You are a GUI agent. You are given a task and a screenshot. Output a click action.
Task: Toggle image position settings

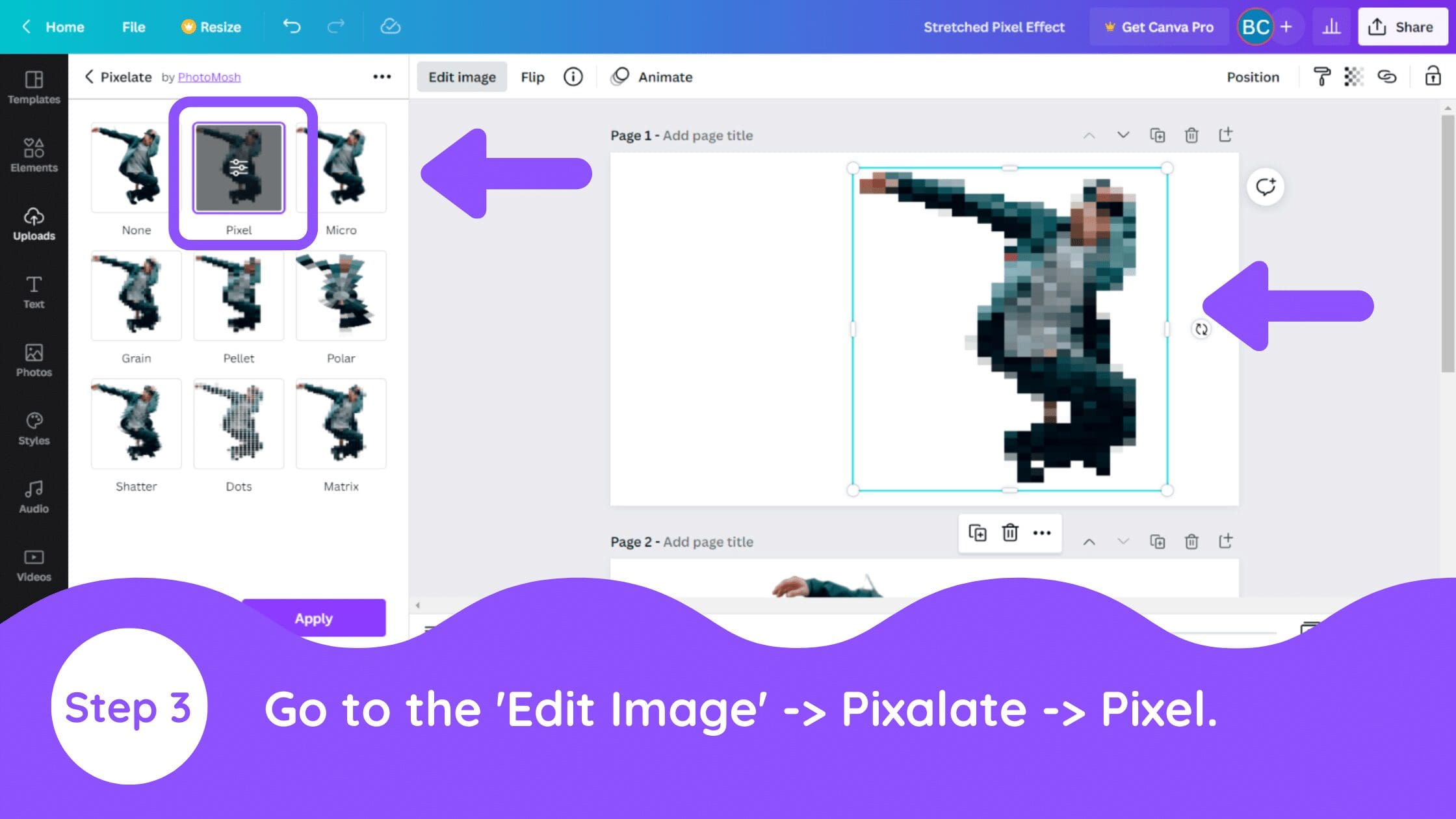pyautogui.click(x=1253, y=77)
